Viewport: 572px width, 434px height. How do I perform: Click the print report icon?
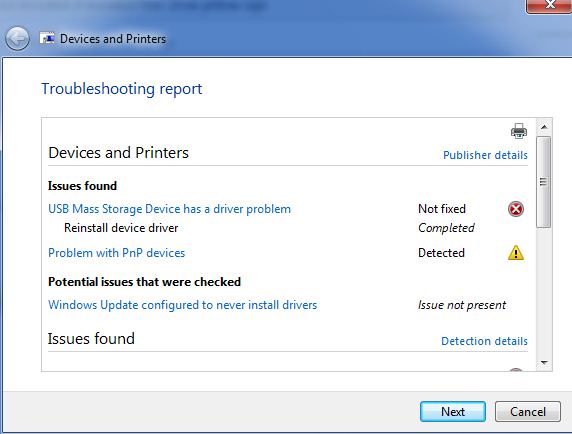[518, 131]
